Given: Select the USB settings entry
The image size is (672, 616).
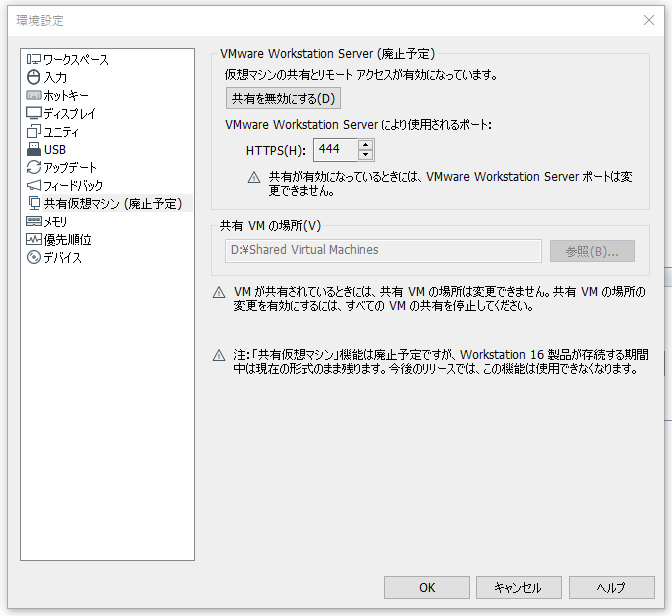Looking at the screenshot, I should 54,149.
